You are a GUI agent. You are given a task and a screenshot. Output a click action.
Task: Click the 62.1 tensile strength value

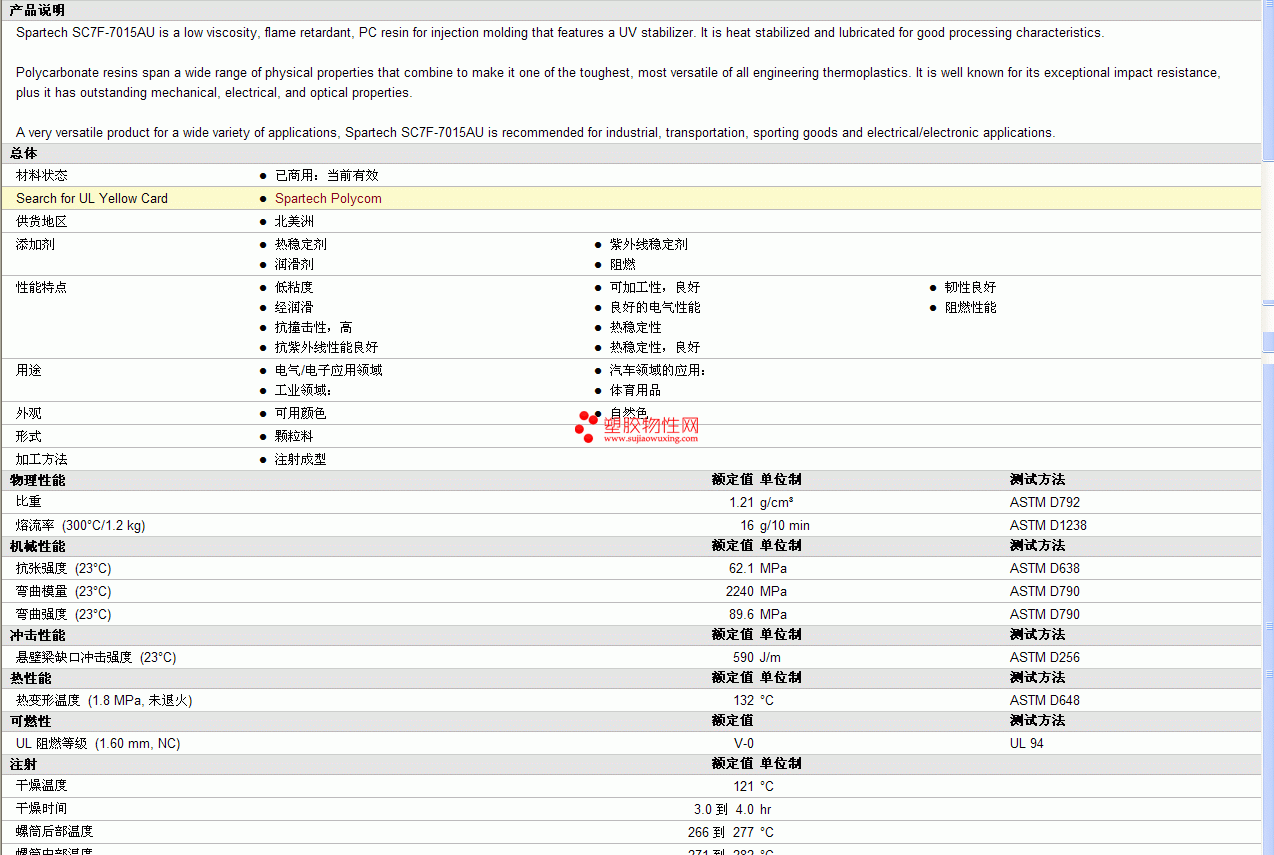coord(741,568)
